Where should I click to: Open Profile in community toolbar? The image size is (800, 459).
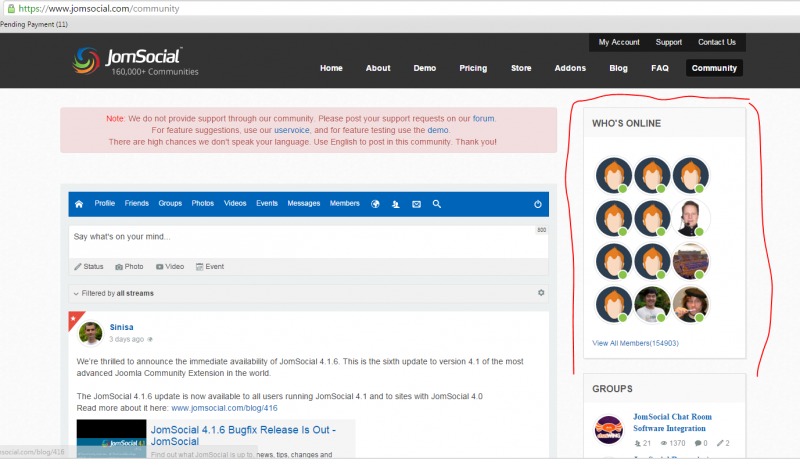pyautogui.click(x=105, y=203)
